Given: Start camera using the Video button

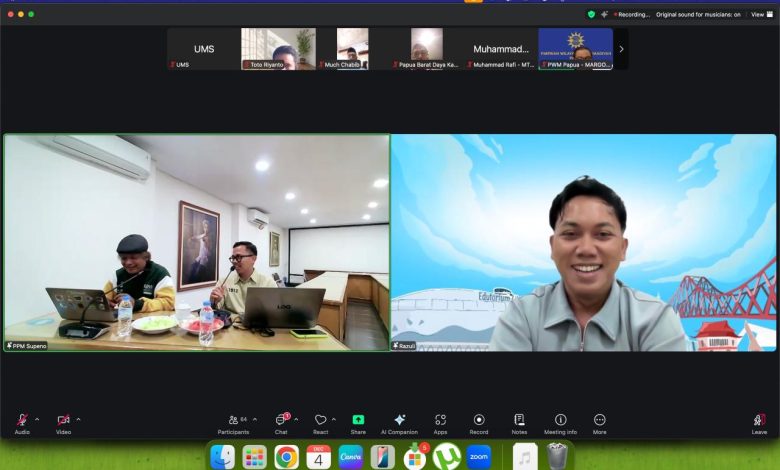Looking at the screenshot, I should click(x=63, y=420).
